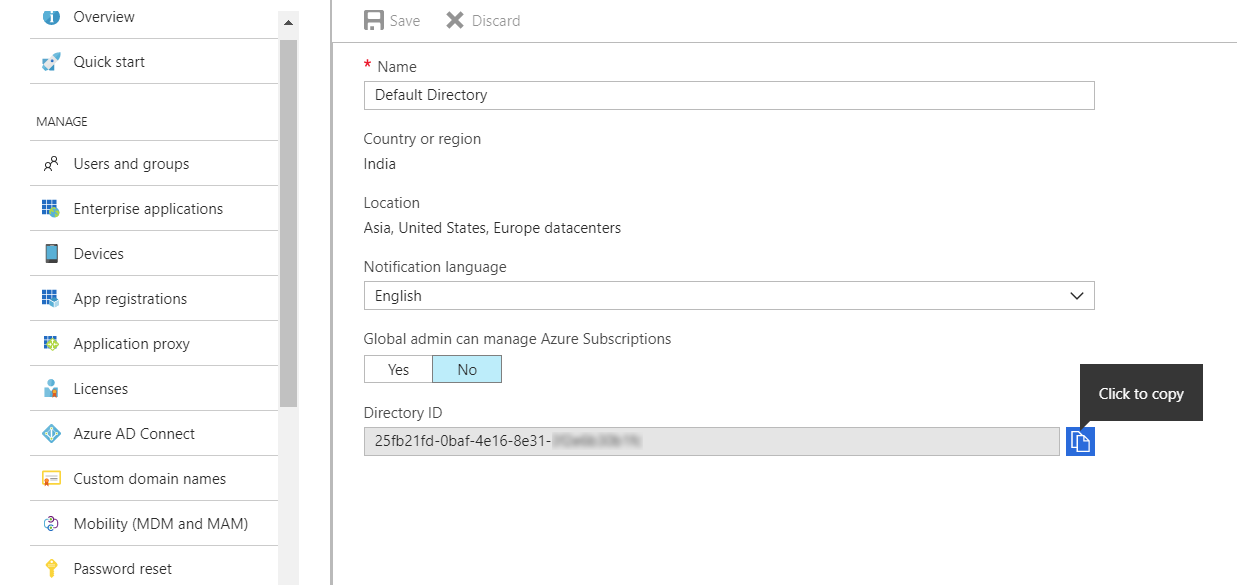Click the Asia, United States, Europe datacenters text
Viewport: 1237px width, 585px height.
click(492, 228)
